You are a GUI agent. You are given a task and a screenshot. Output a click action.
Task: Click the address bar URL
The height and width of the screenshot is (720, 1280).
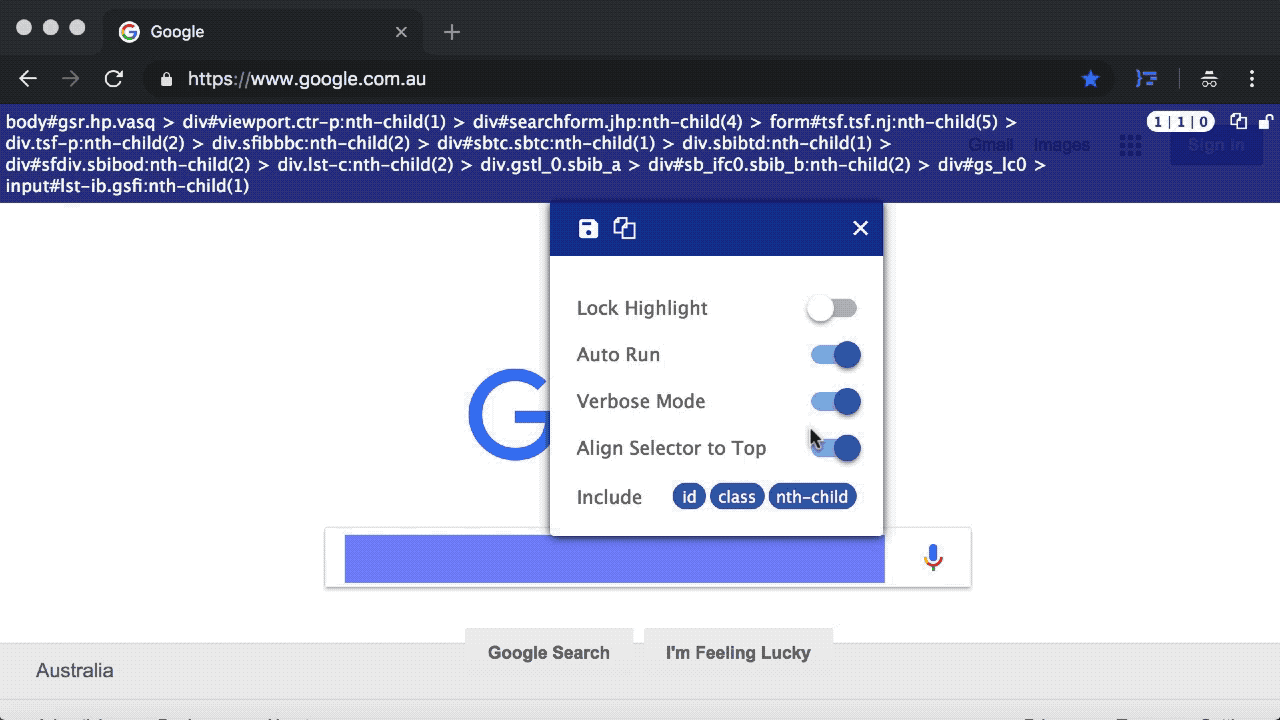307,79
